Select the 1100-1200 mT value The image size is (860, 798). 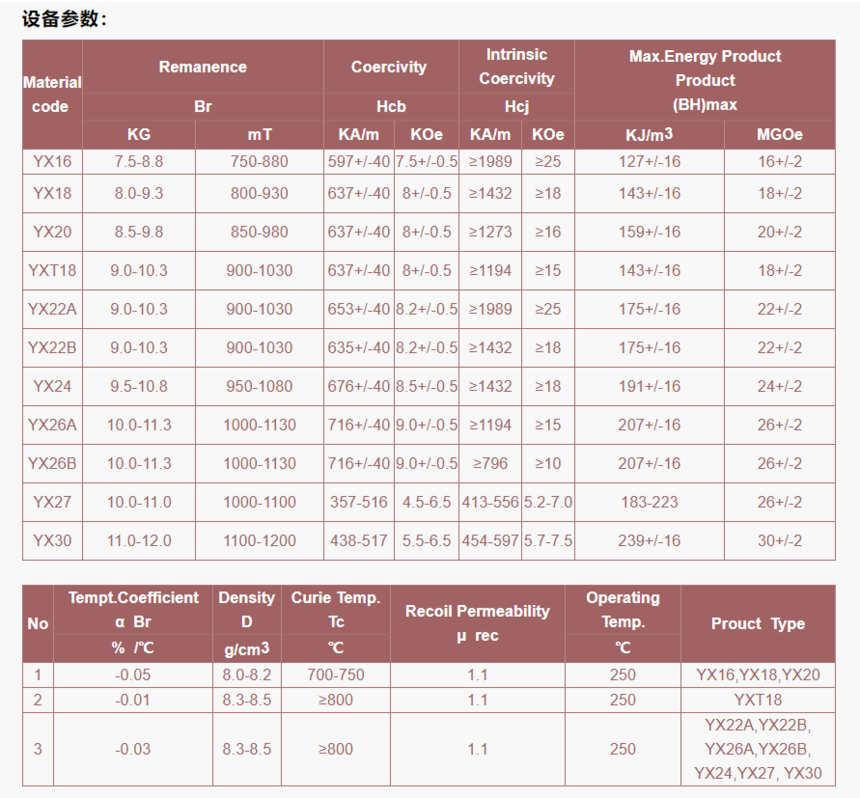tap(259, 541)
